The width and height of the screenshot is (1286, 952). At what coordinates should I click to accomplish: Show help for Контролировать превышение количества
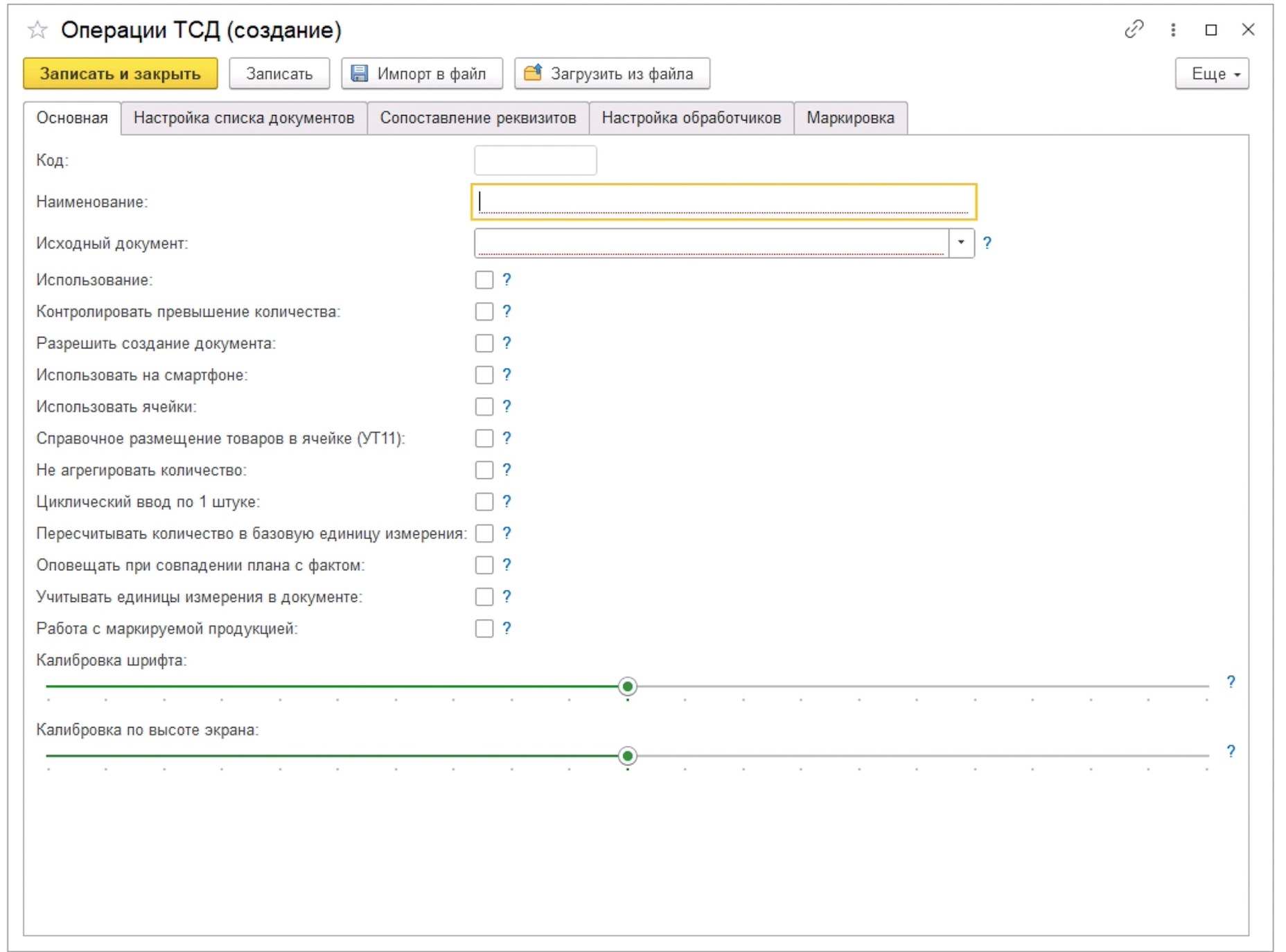tap(507, 311)
